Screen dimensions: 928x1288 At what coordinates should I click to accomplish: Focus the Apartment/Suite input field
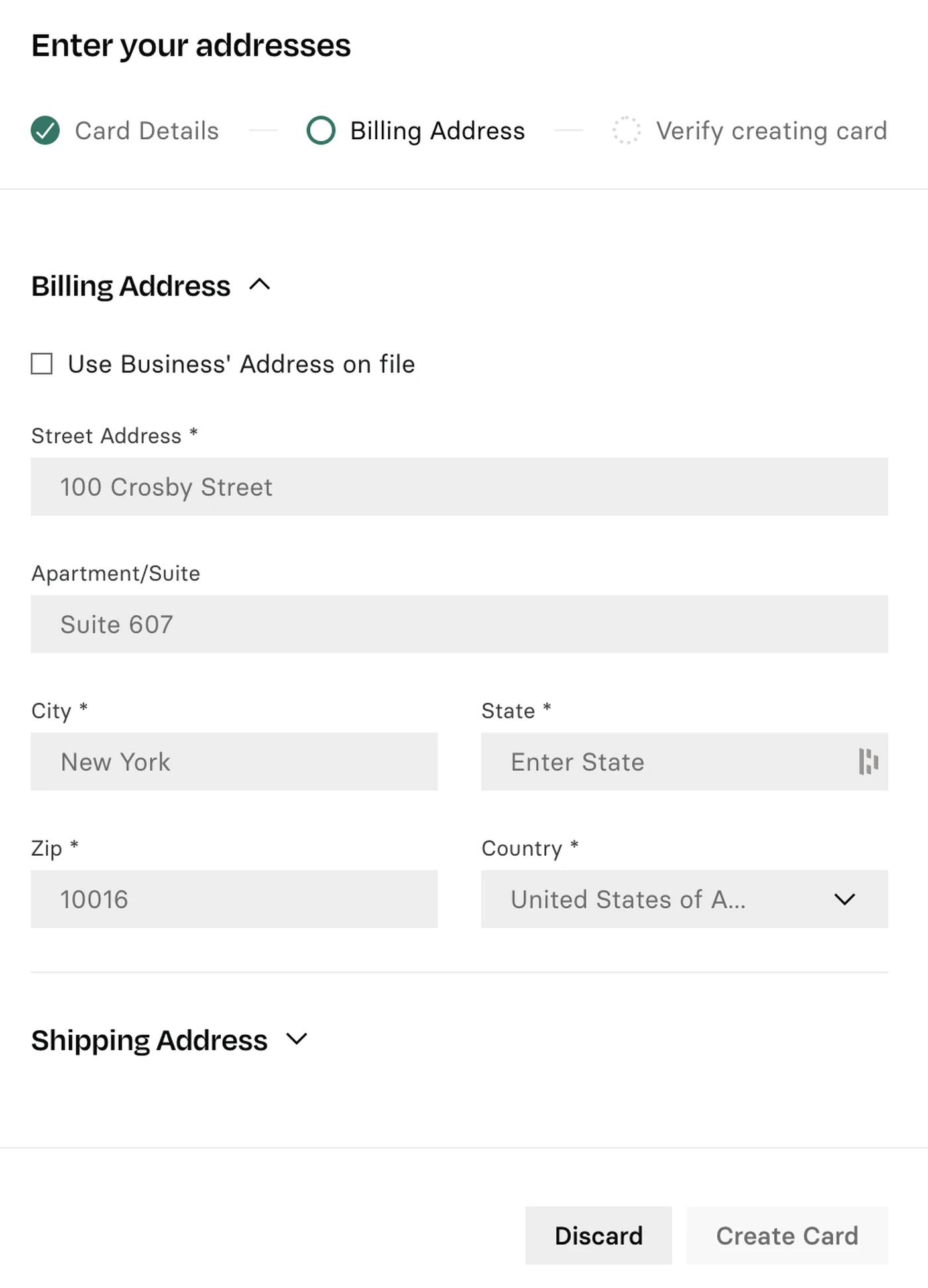click(x=459, y=624)
